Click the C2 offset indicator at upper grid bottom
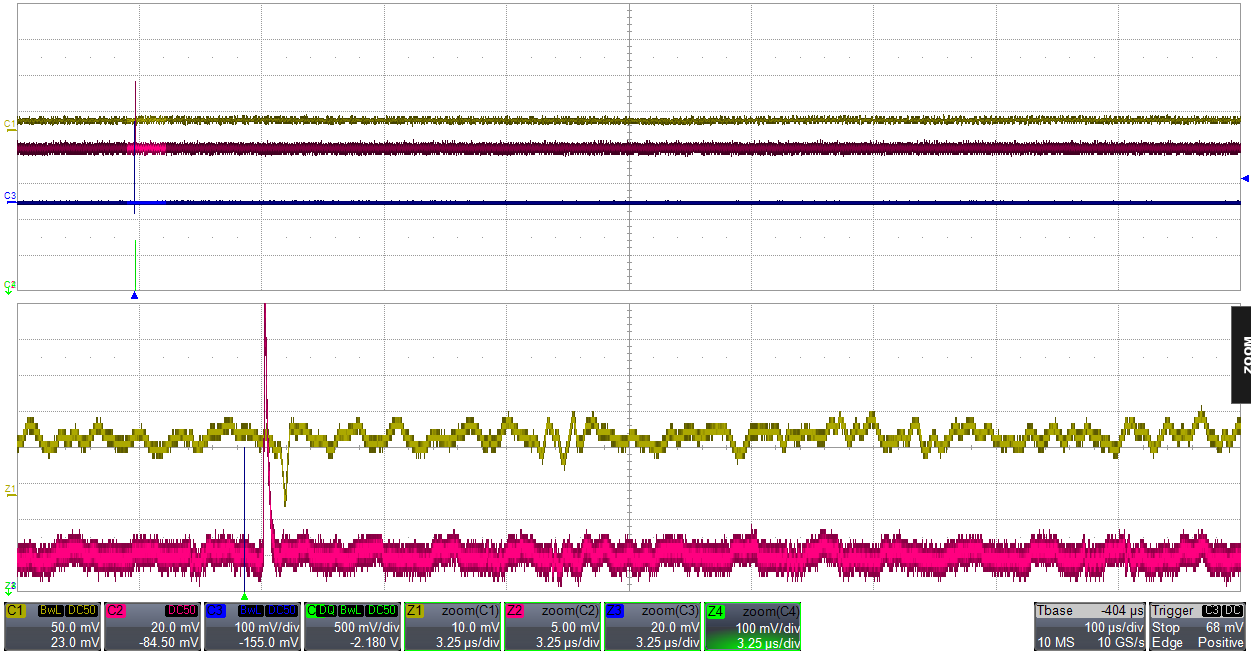The image size is (1251, 652). pyautogui.click(x=9, y=286)
